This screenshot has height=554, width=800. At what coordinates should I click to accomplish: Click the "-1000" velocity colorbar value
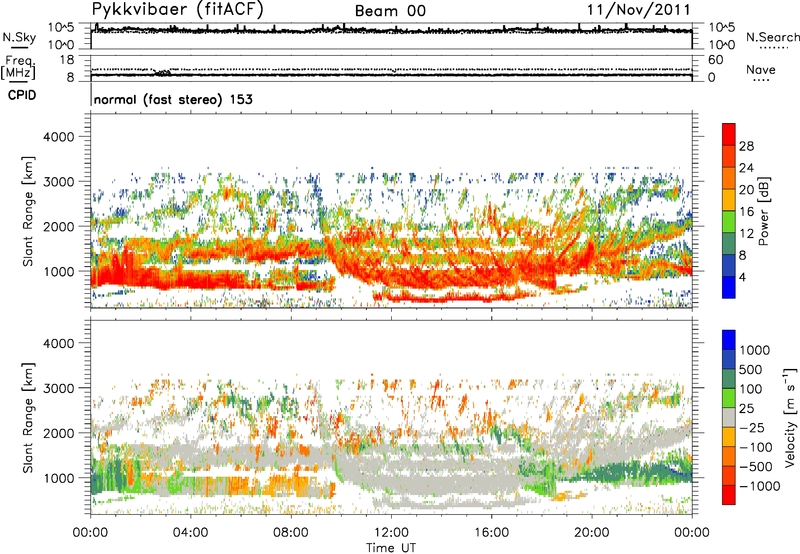(x=759, y=486)
